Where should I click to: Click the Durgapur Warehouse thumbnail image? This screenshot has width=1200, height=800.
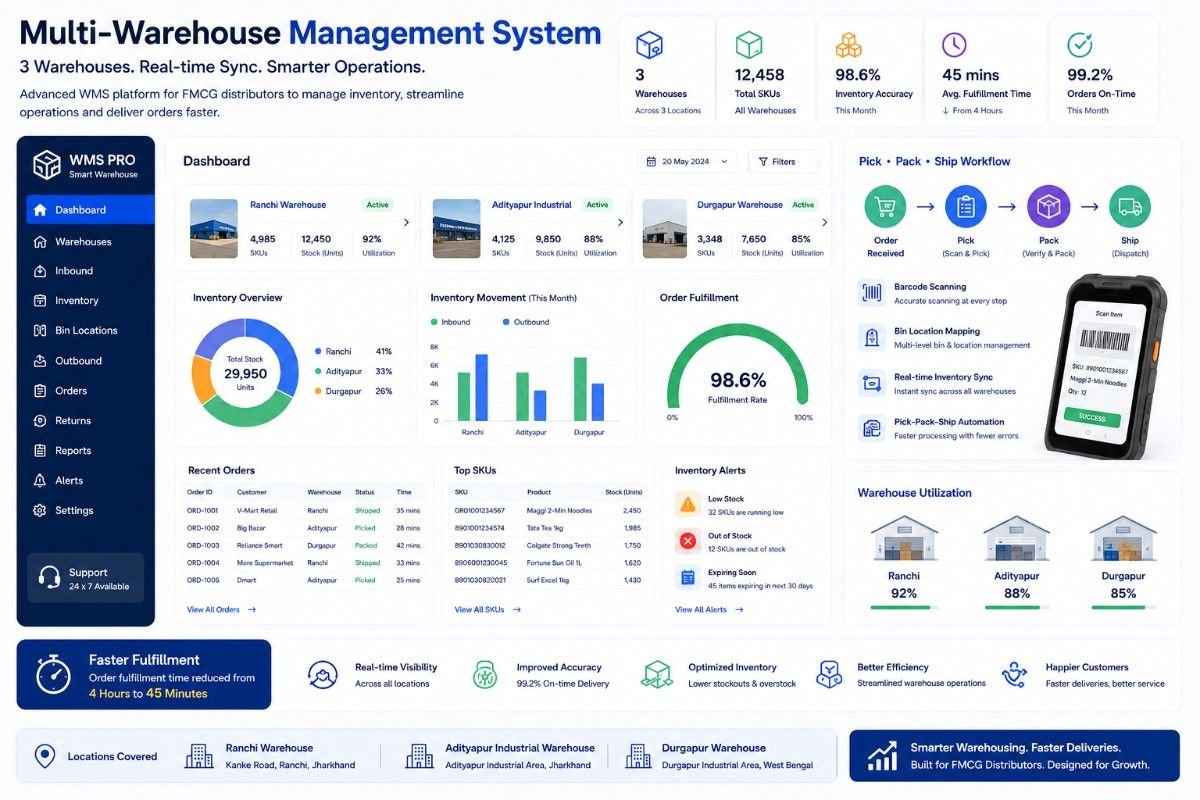click(666, 228)
